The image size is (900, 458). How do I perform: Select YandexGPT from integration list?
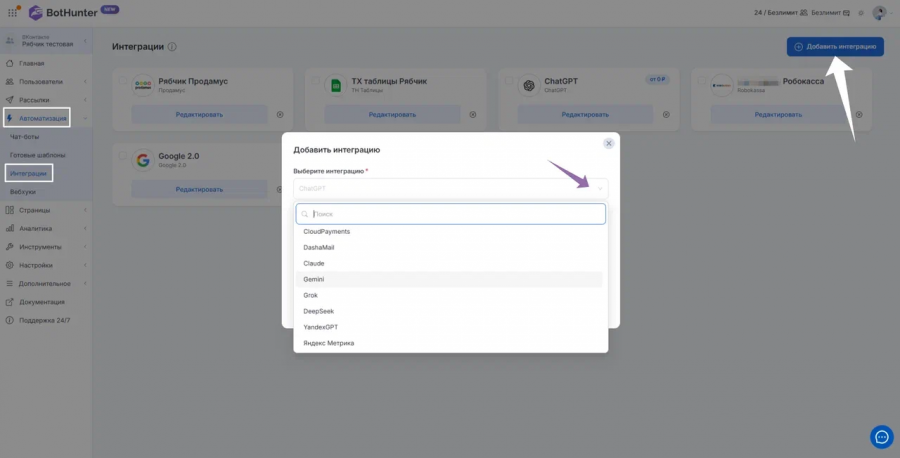pos(449,327)
